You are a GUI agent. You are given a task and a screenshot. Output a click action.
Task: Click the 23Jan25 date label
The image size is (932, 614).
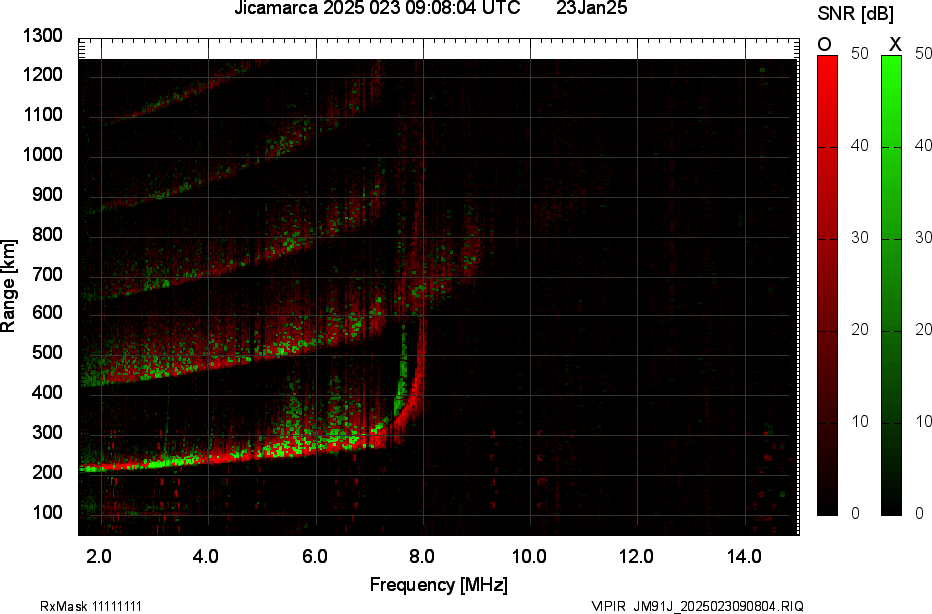point(591,9)
